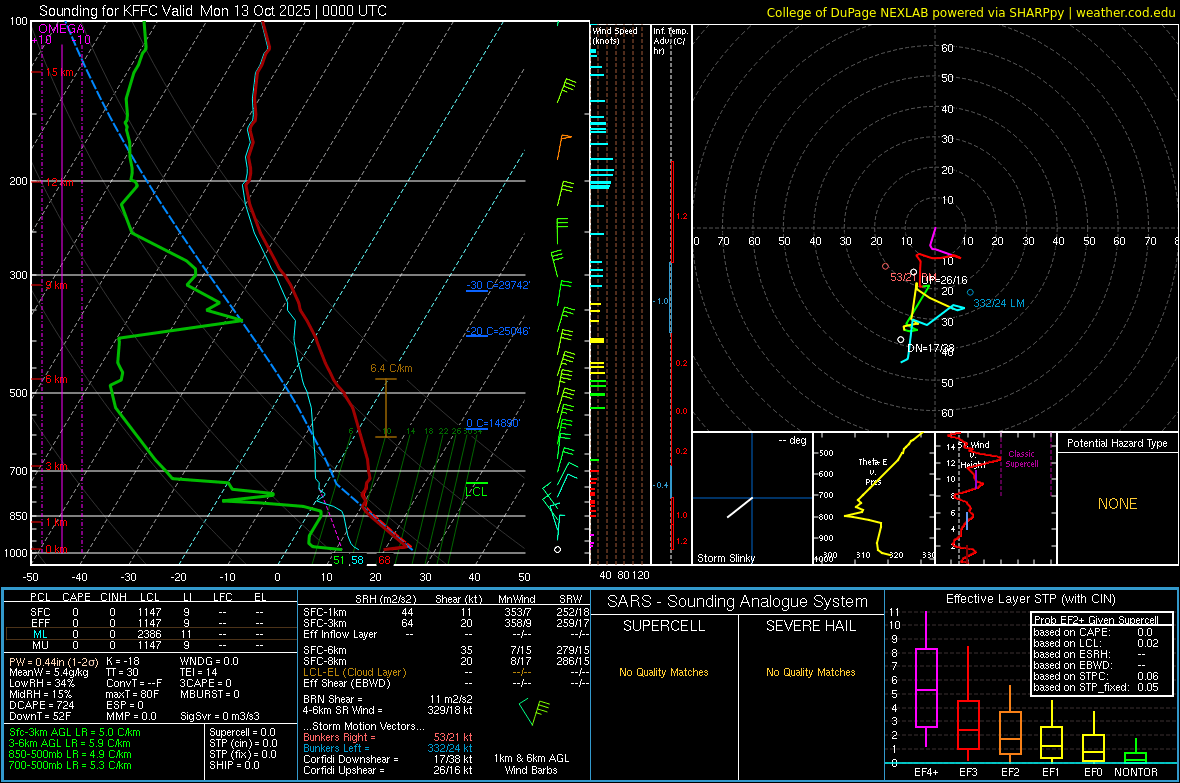Click the CINH column header
Viewport: 1180px width, 783px height.
click(x=113, y=597)
